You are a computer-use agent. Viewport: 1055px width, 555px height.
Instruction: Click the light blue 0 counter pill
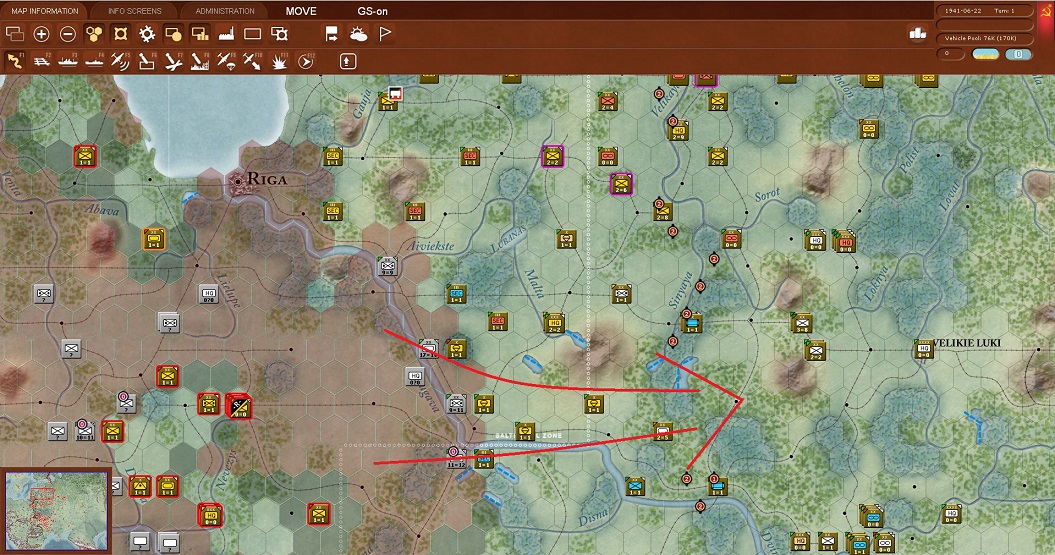pos(1019,54)
